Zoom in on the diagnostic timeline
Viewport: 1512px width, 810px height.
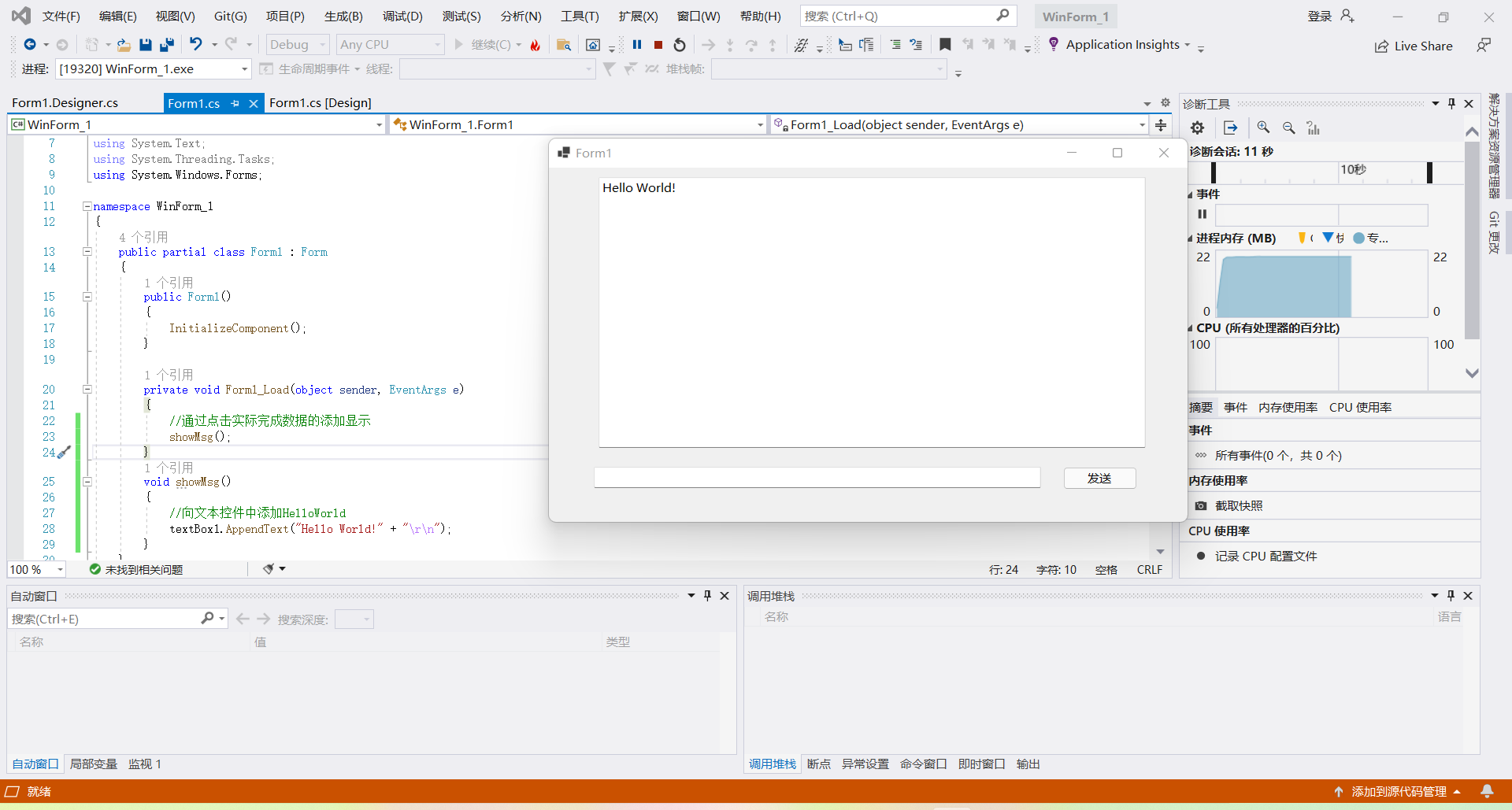click(x=1263, y=128)
